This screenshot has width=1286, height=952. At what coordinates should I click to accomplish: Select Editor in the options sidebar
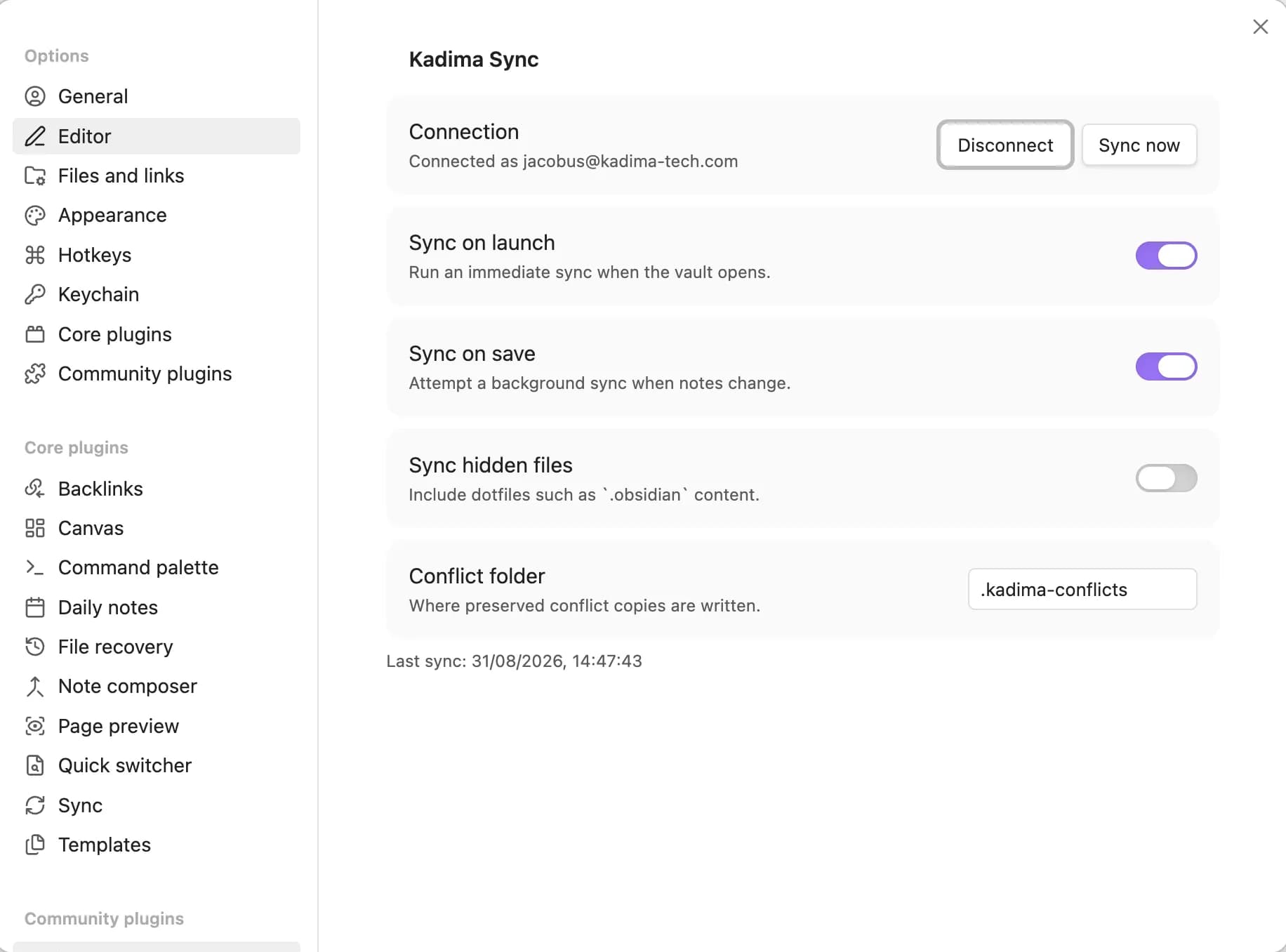coord(157,136)
